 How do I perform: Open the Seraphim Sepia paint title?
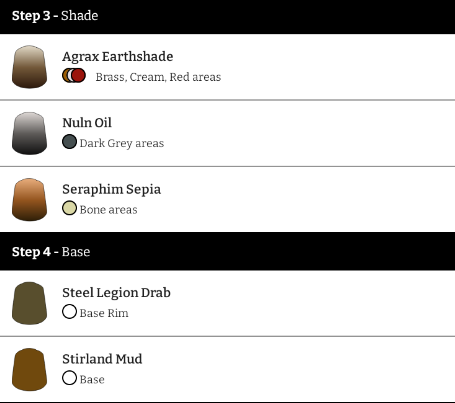(112, 189)
